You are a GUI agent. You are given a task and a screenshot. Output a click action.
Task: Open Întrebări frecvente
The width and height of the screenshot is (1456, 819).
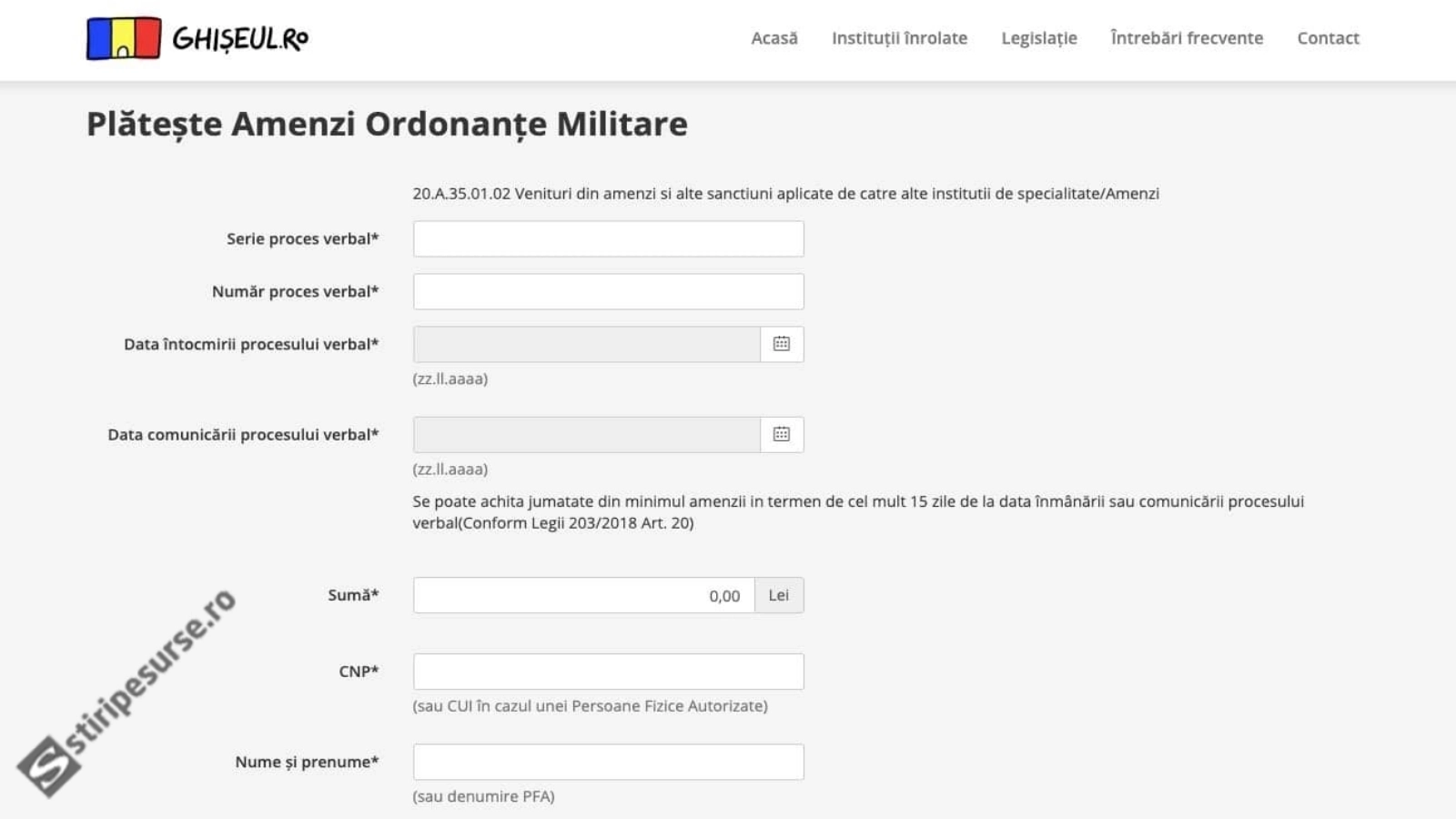(x=1187, y=38)
